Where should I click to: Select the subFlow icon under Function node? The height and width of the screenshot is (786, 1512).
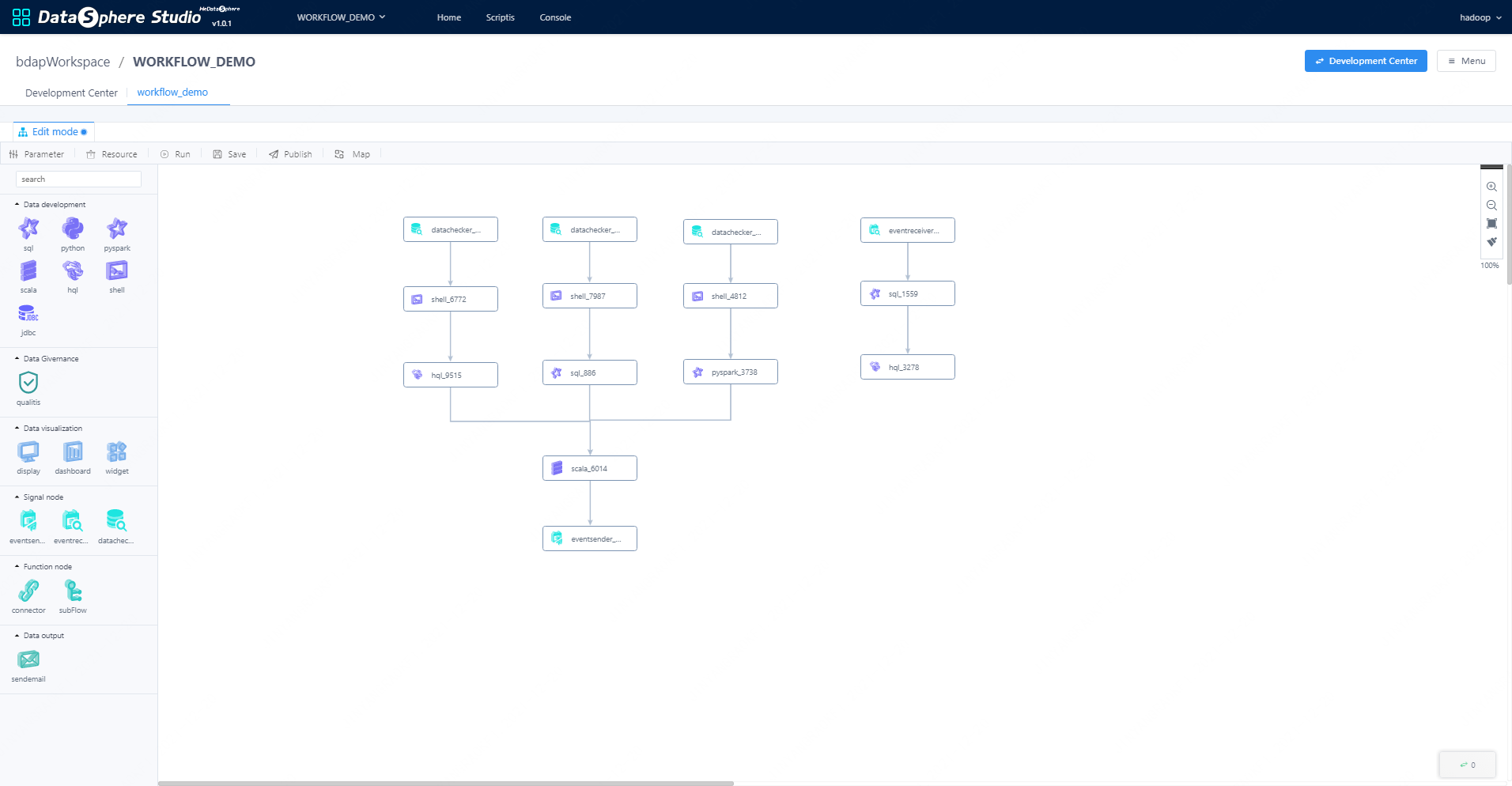coord(73,590)
